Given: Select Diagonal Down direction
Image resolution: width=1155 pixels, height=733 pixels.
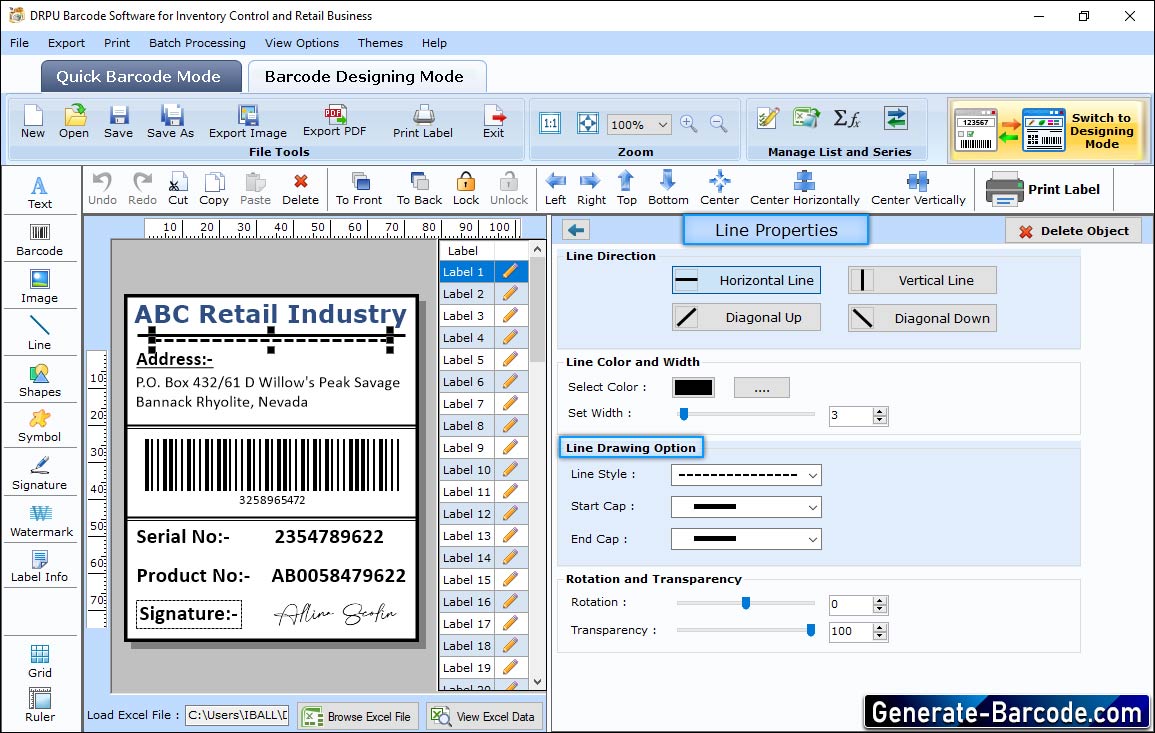Looking at the screenshot, I should coord(921,318).
